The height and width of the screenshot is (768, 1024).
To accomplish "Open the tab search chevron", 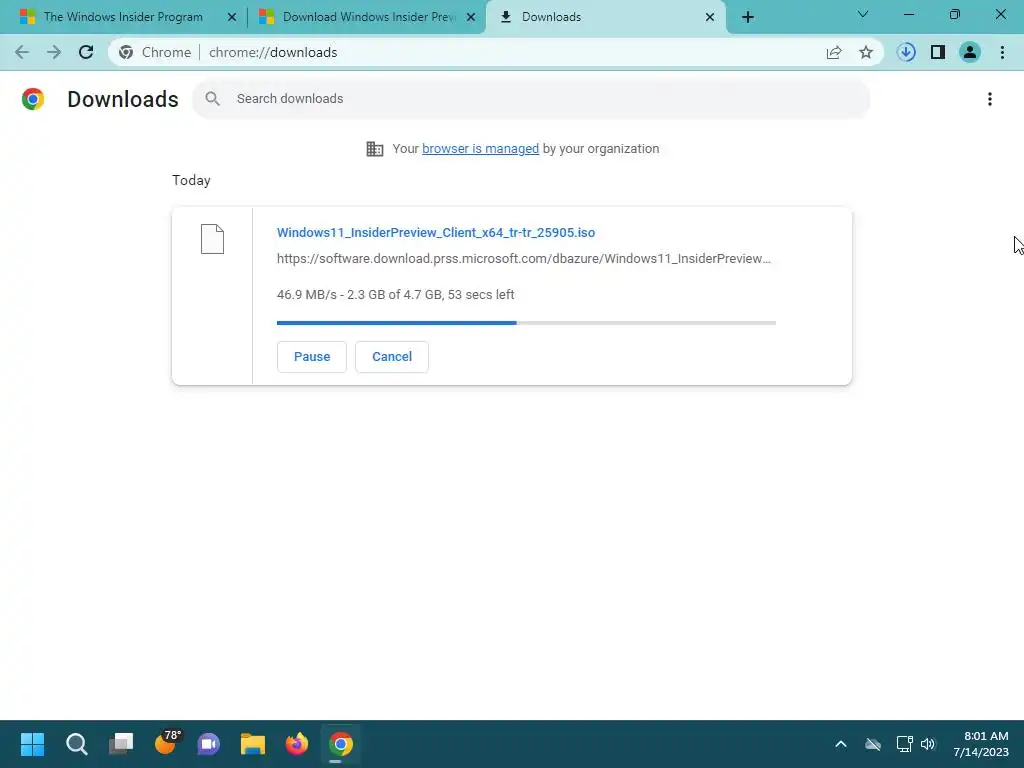I will click(863, 14).
